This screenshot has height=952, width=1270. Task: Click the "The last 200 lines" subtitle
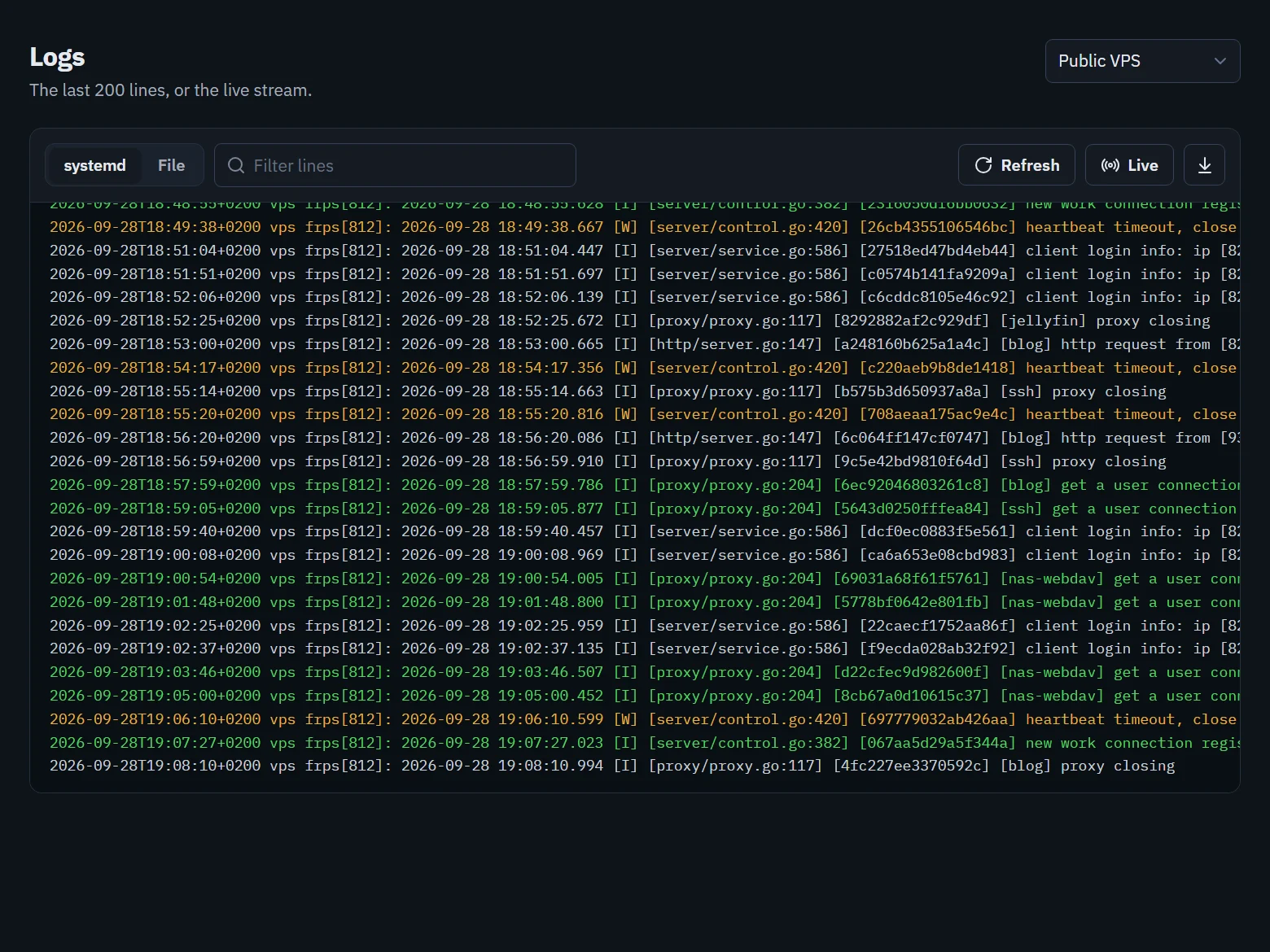click(170, 90)
